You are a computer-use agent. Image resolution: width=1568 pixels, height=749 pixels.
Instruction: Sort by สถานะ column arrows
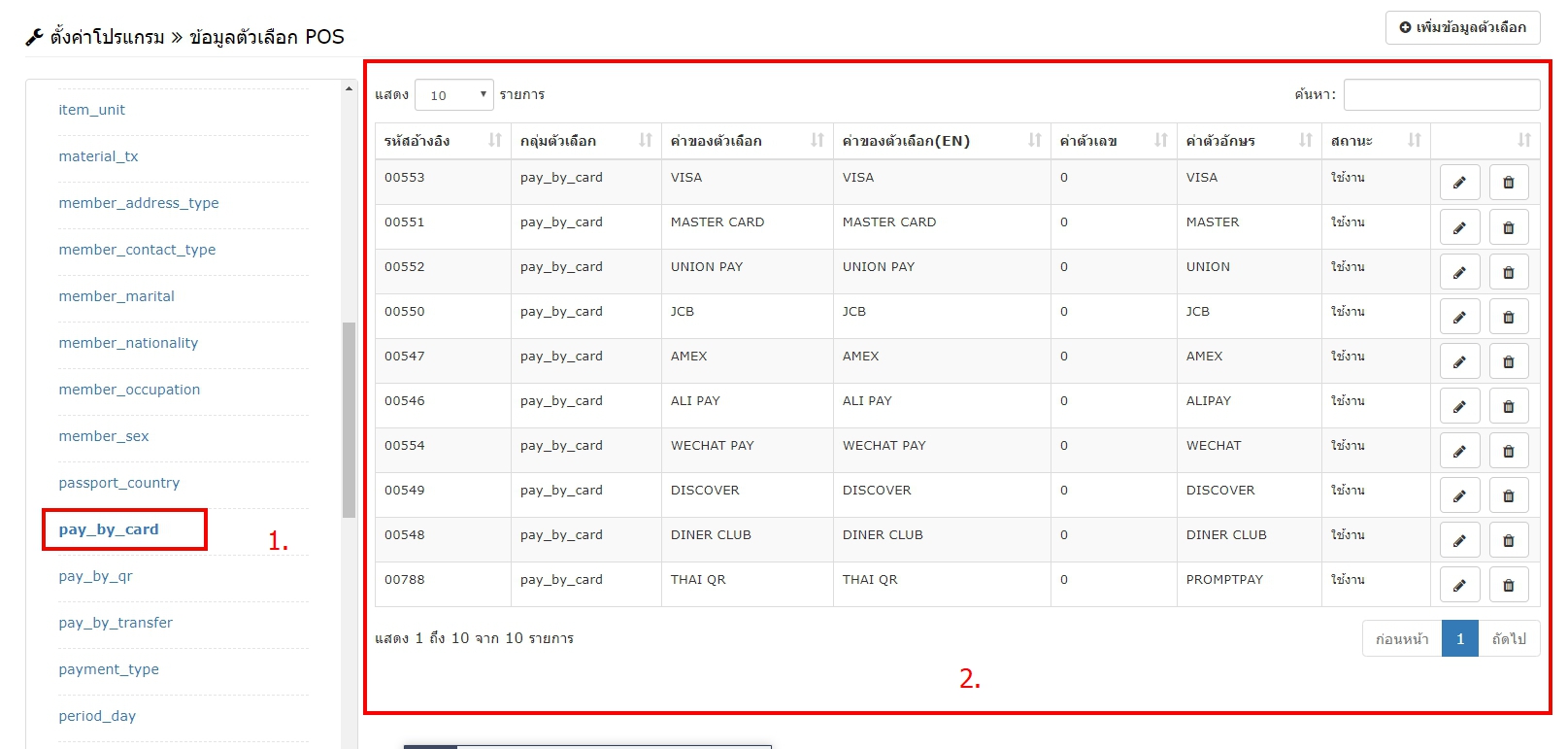[1415, 141]
